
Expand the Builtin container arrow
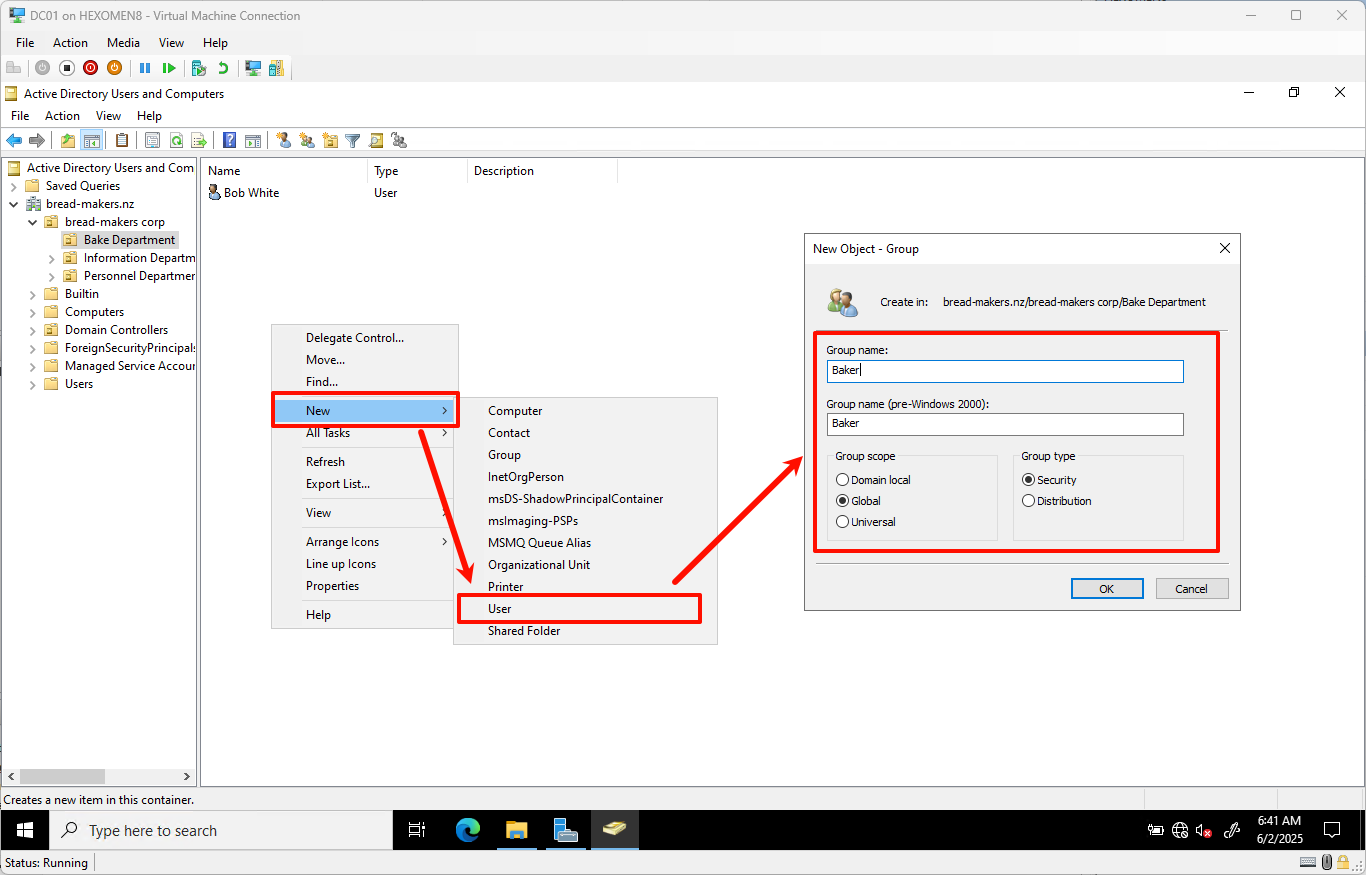pos(33,294)
